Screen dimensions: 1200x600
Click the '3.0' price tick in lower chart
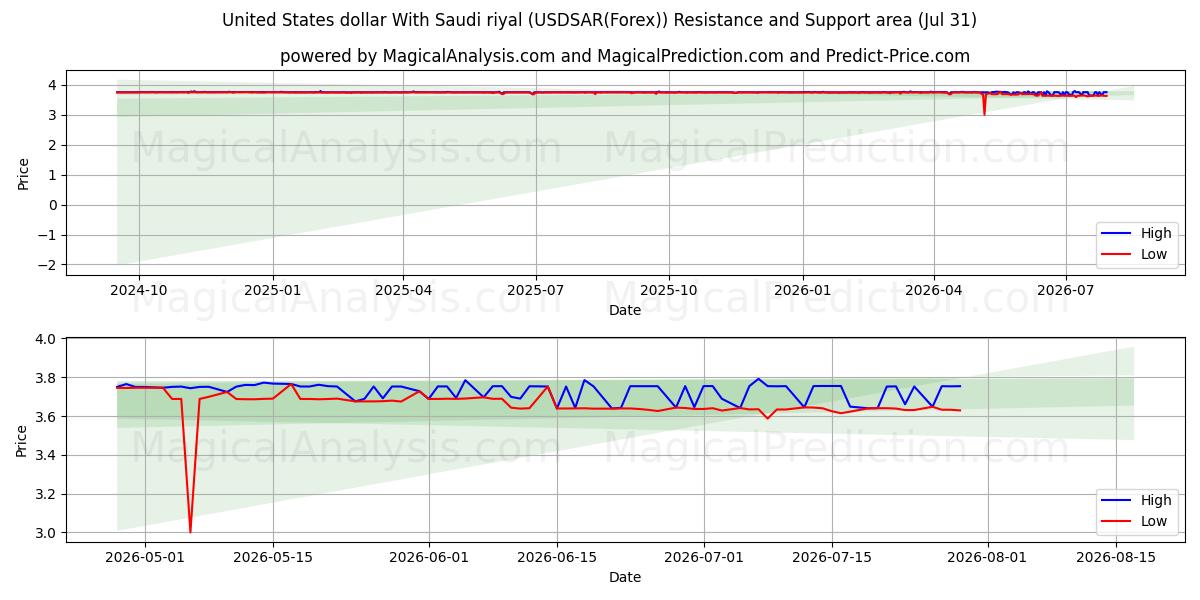(x=48, y=533)
